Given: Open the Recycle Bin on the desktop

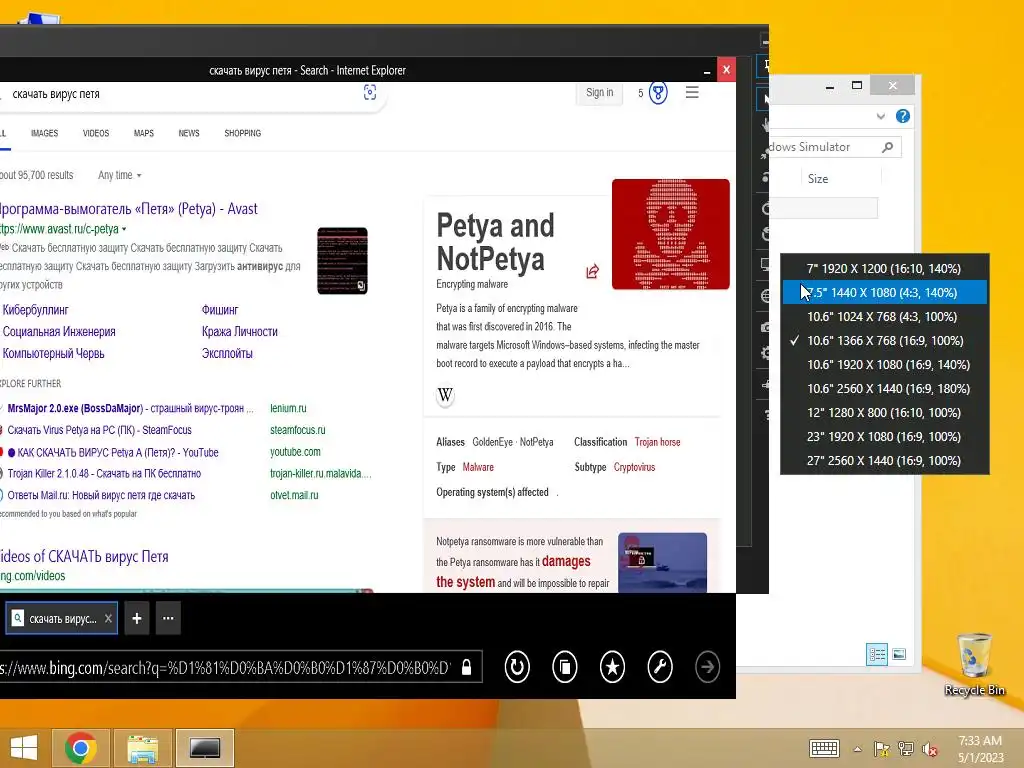Looking at the screenshot, I should coord(974,664).
